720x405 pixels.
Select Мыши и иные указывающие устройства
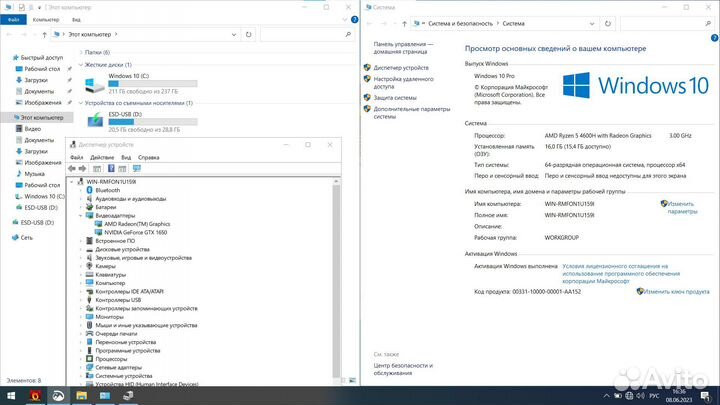click(146, 326)
